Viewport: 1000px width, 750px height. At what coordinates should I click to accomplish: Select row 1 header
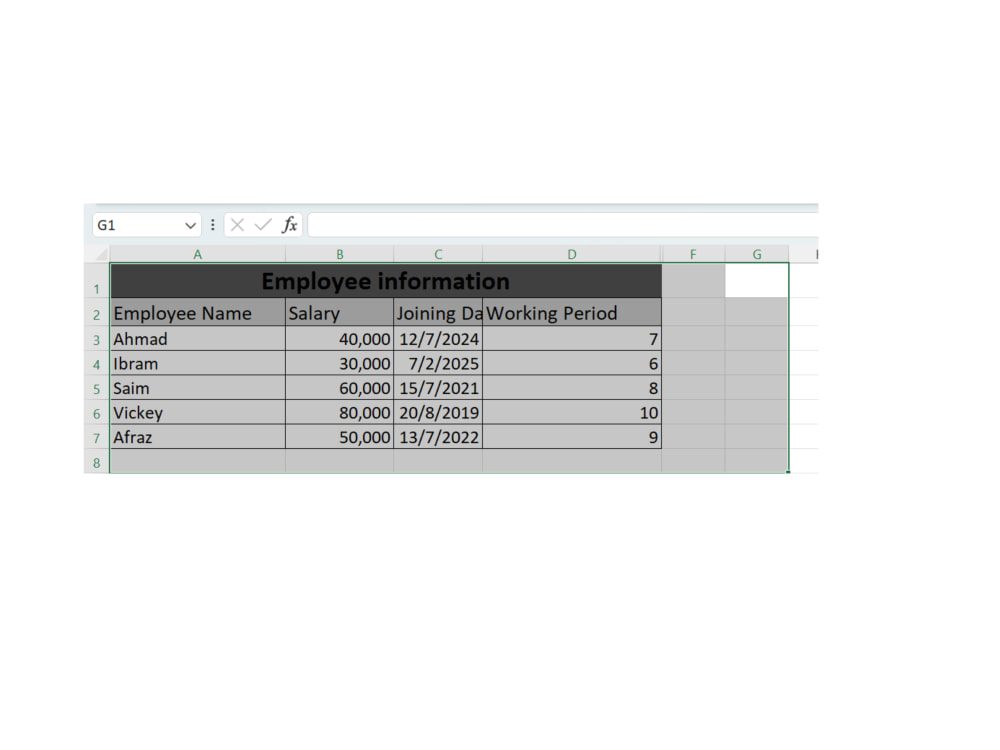click(x=97, y=281)
